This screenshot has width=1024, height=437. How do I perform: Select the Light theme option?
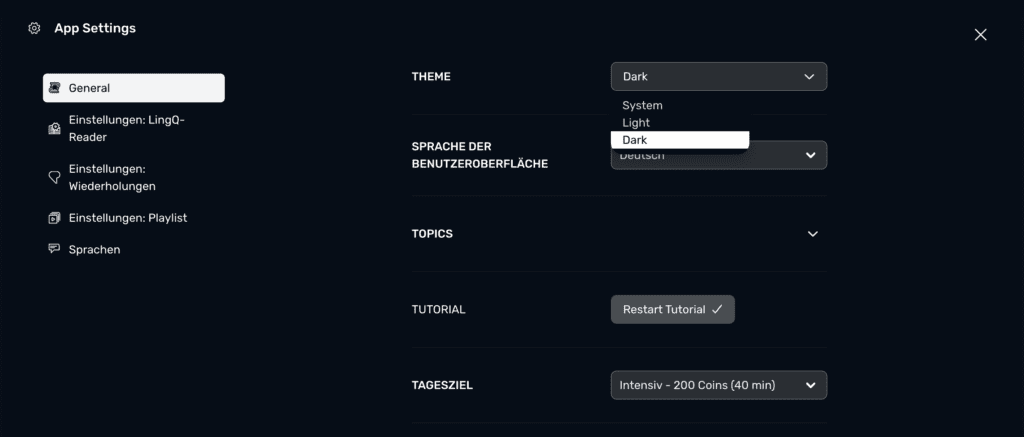pyautogui.click(x=636, y=123)
